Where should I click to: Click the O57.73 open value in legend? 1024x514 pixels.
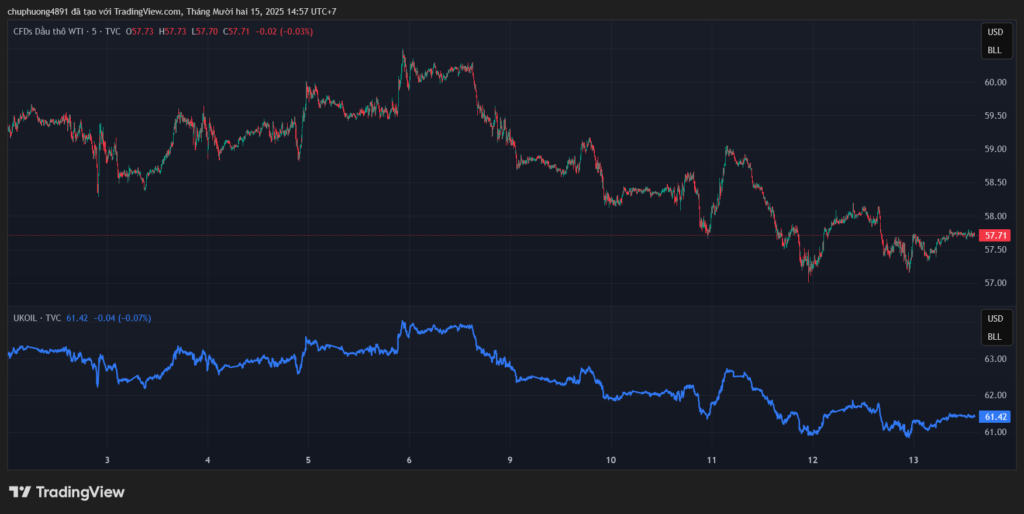coord(142,32)
